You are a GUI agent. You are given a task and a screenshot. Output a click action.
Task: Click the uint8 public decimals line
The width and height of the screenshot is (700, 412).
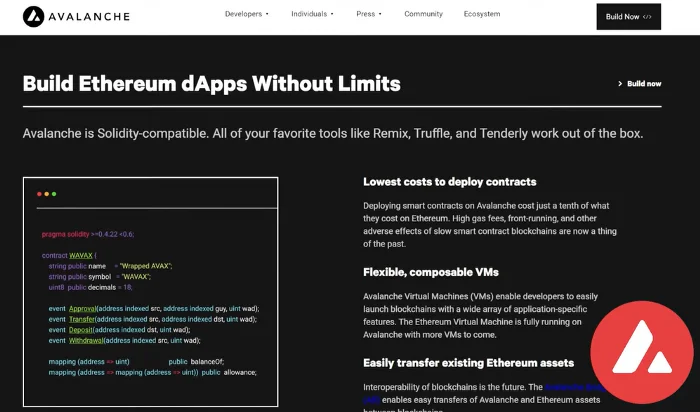(x=91, y=287)
